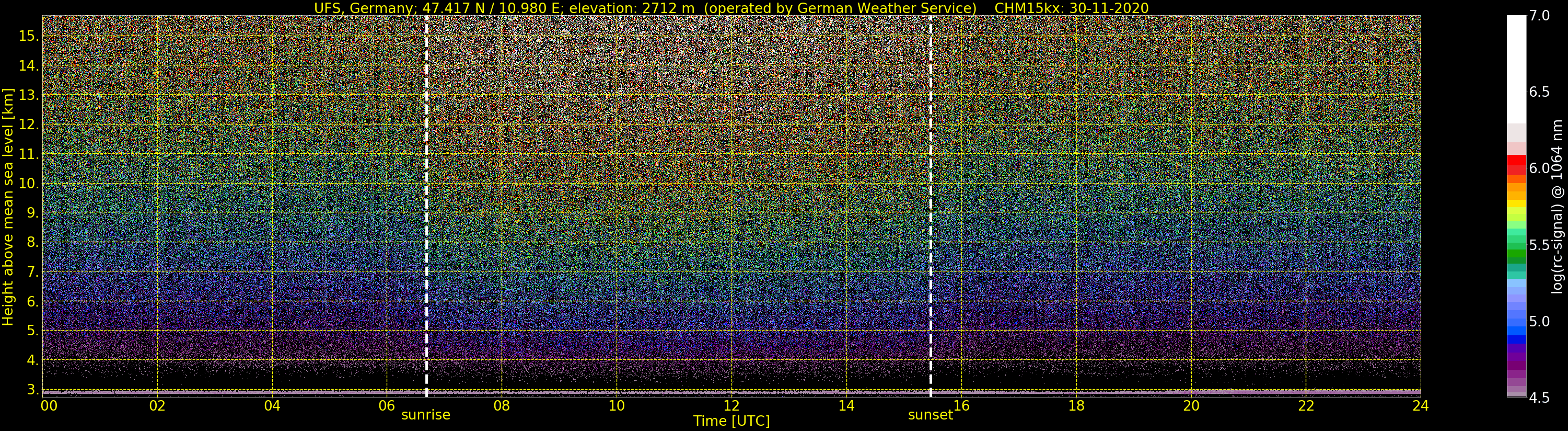The height and width of the screenshot is (431, 1568).
Task: Click the '6.0' colorbar tick value
Action: (1539, 168)
